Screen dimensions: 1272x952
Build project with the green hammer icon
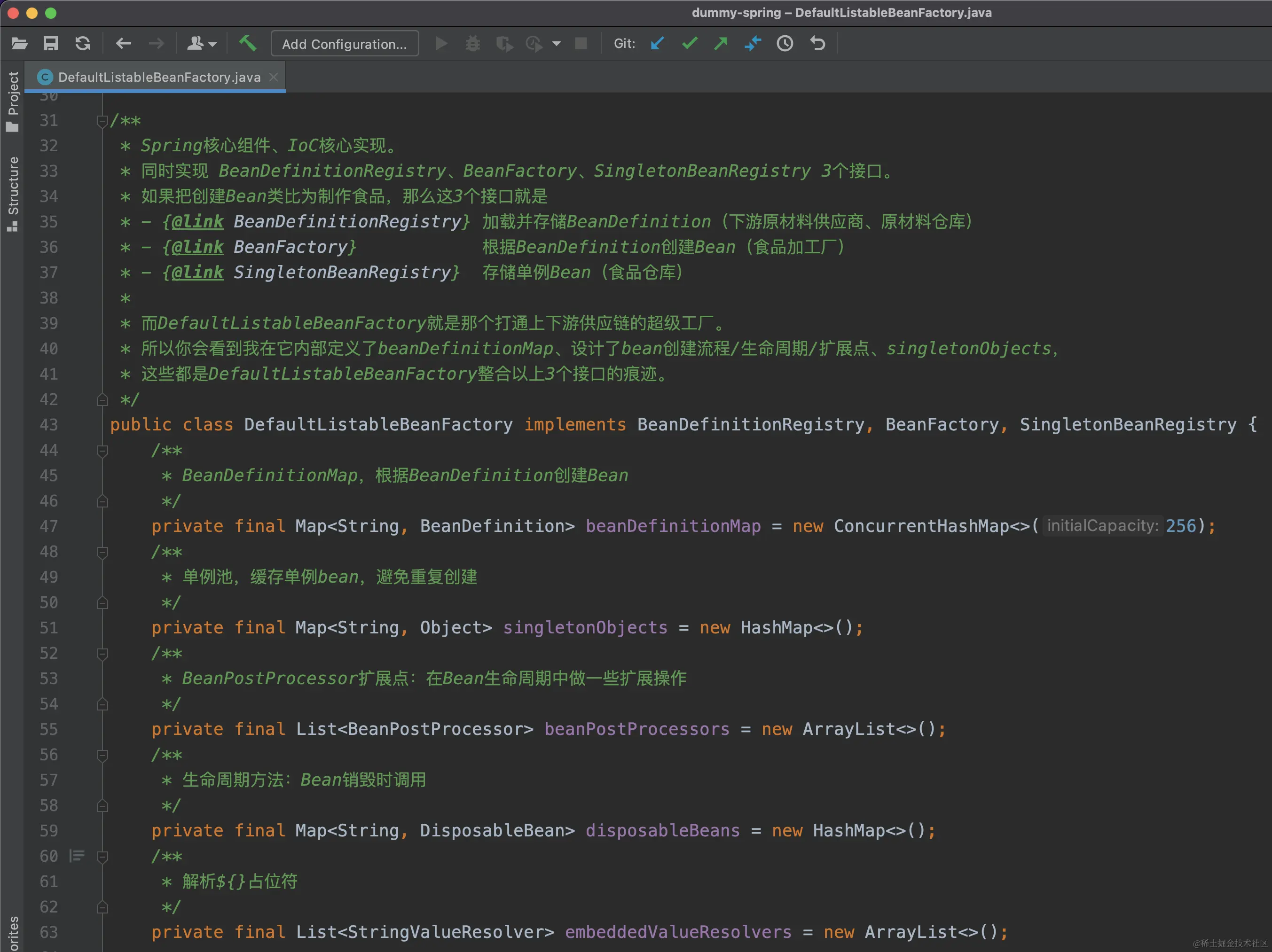(248, 44)
